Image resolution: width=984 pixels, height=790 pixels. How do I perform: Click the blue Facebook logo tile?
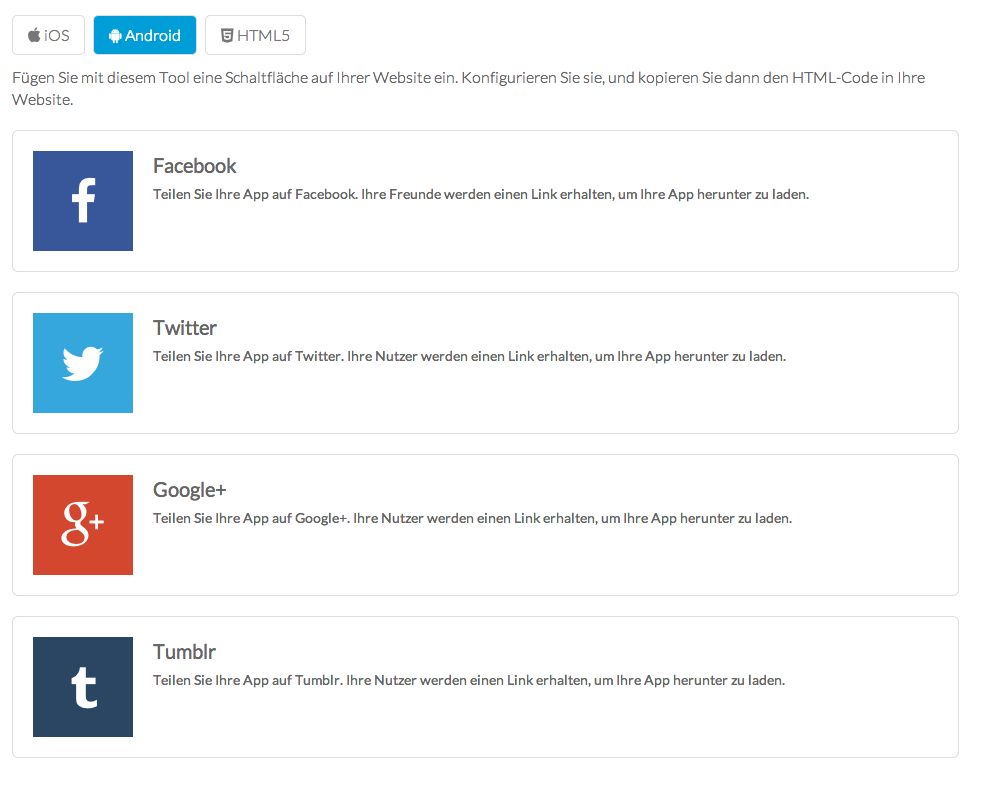(x=83, y=201)
